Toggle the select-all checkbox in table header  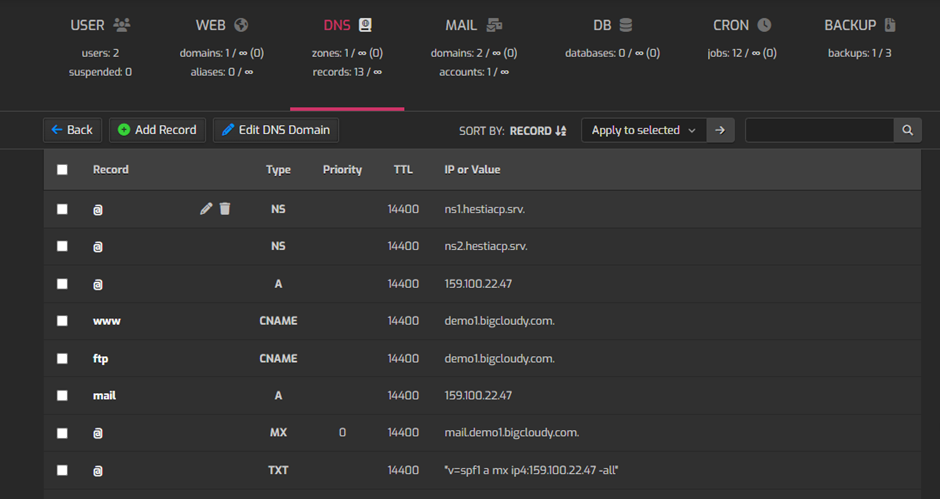[x=62, y=170]
